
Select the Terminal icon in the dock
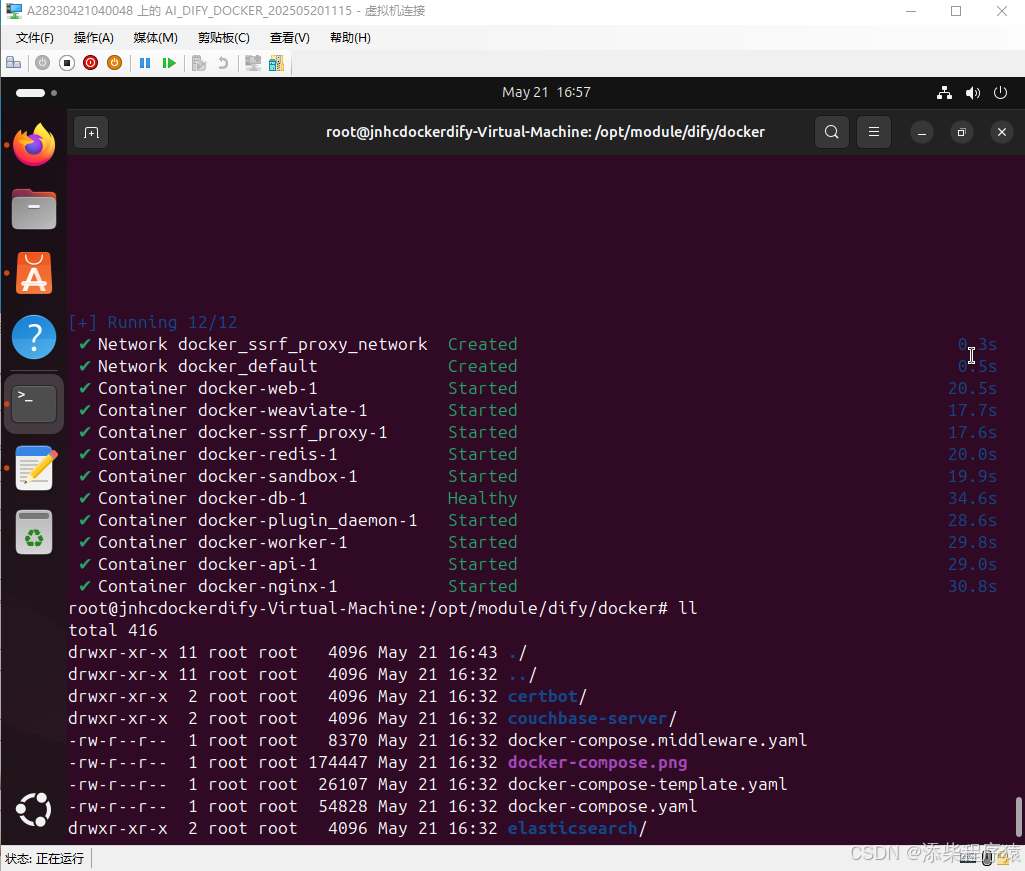34,403
